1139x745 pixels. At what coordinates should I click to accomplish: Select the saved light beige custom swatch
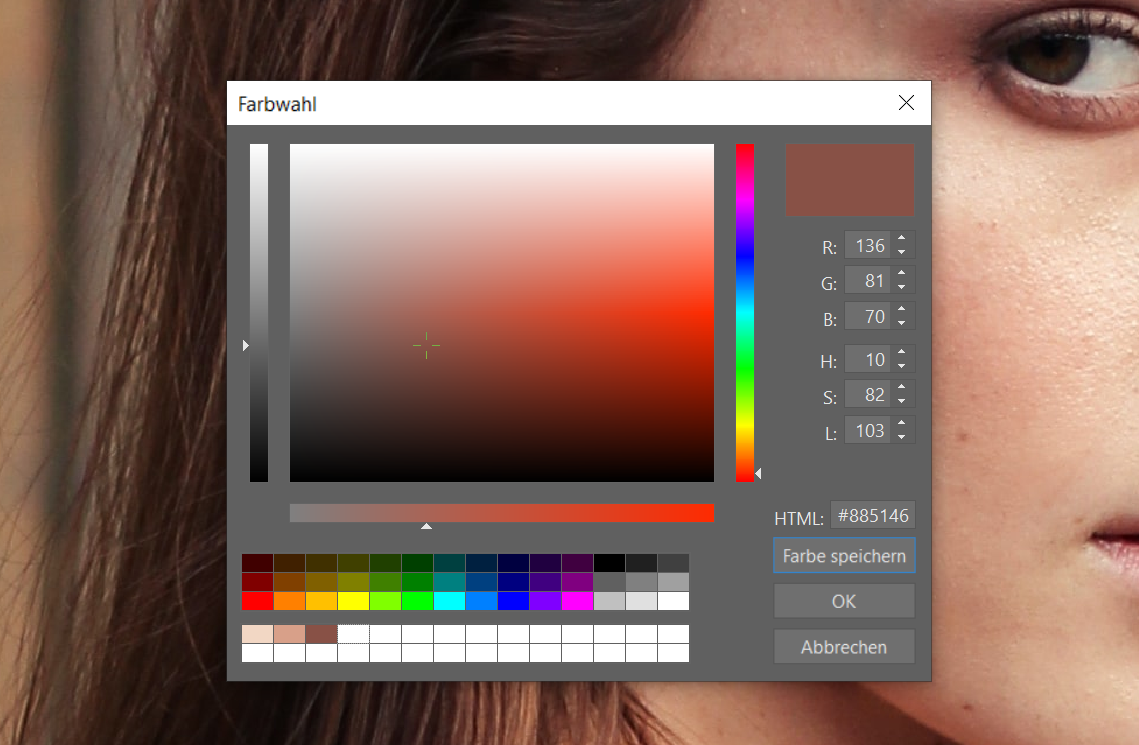pos(257,634)
